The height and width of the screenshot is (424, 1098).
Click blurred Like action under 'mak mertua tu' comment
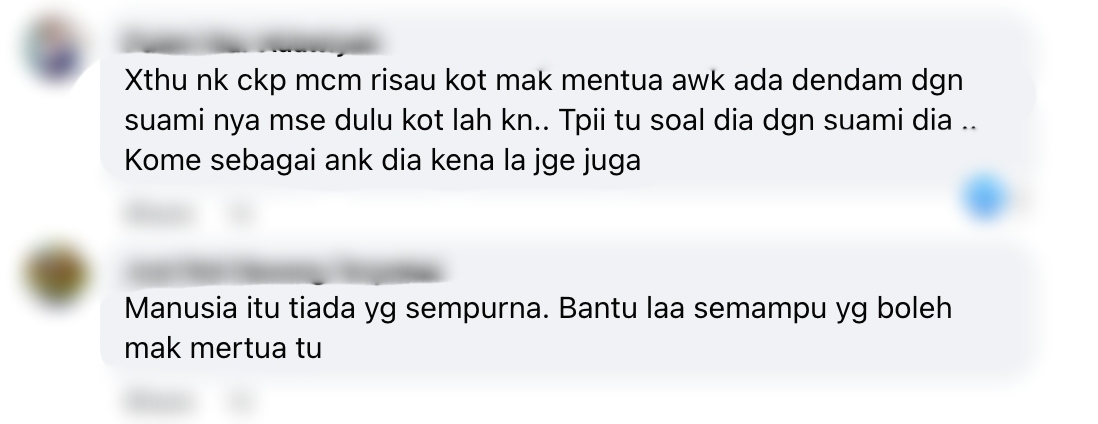click(158, 402)
